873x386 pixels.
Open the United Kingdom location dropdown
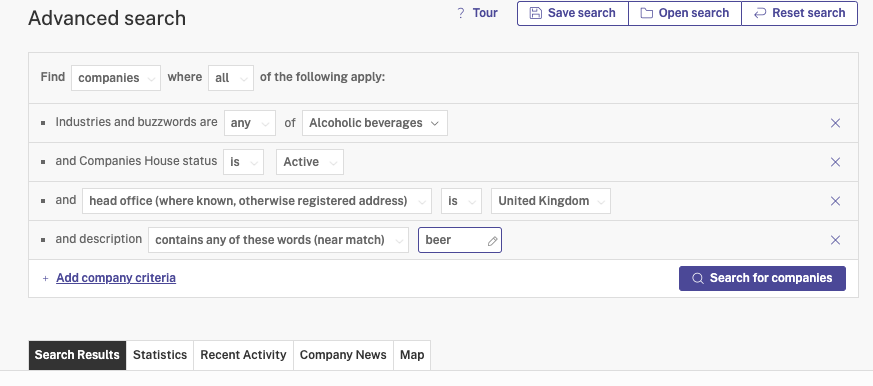[551, 201]
